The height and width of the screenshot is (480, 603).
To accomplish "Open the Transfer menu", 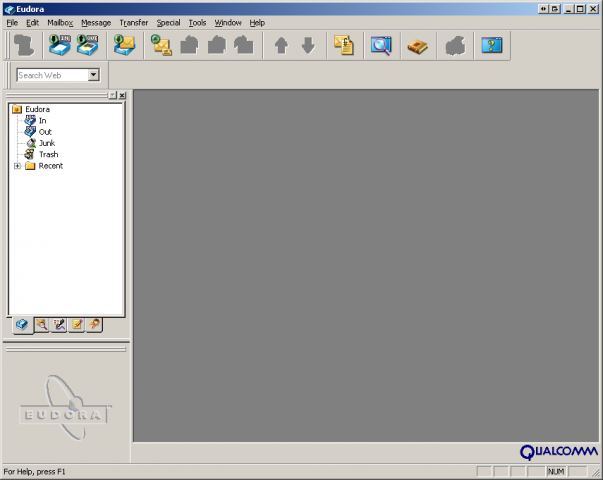I will click(134, 23).
